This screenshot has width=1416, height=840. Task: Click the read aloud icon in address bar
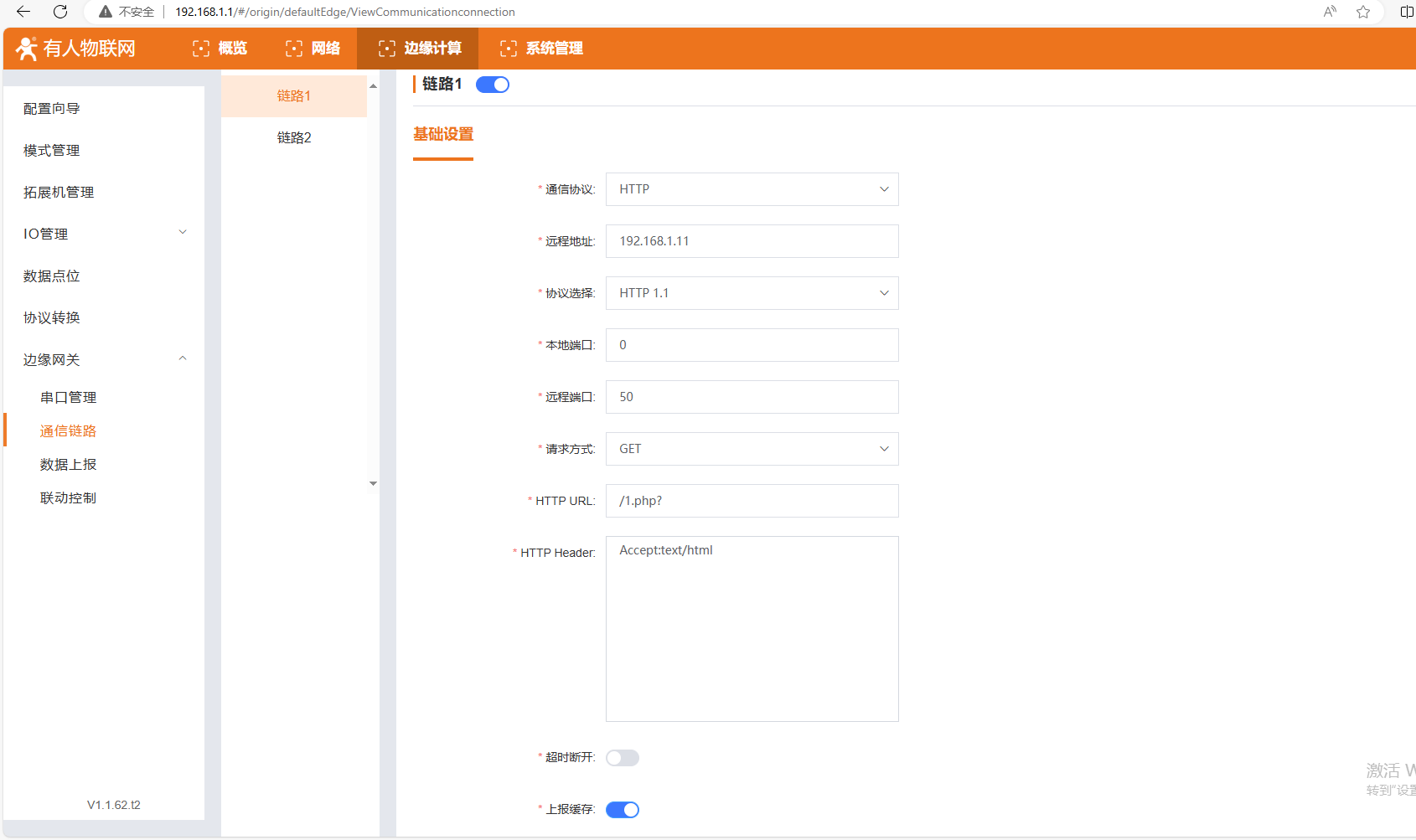[1330, 12]
